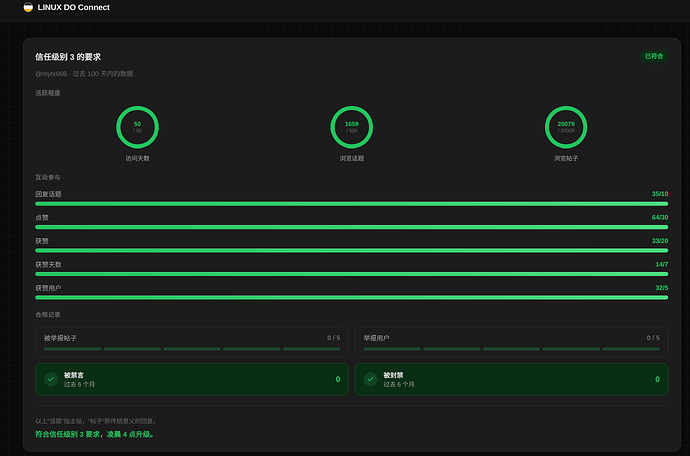Click the 获赞 progress bar
The width and height of the screenshot is (690, 456).
352,250
